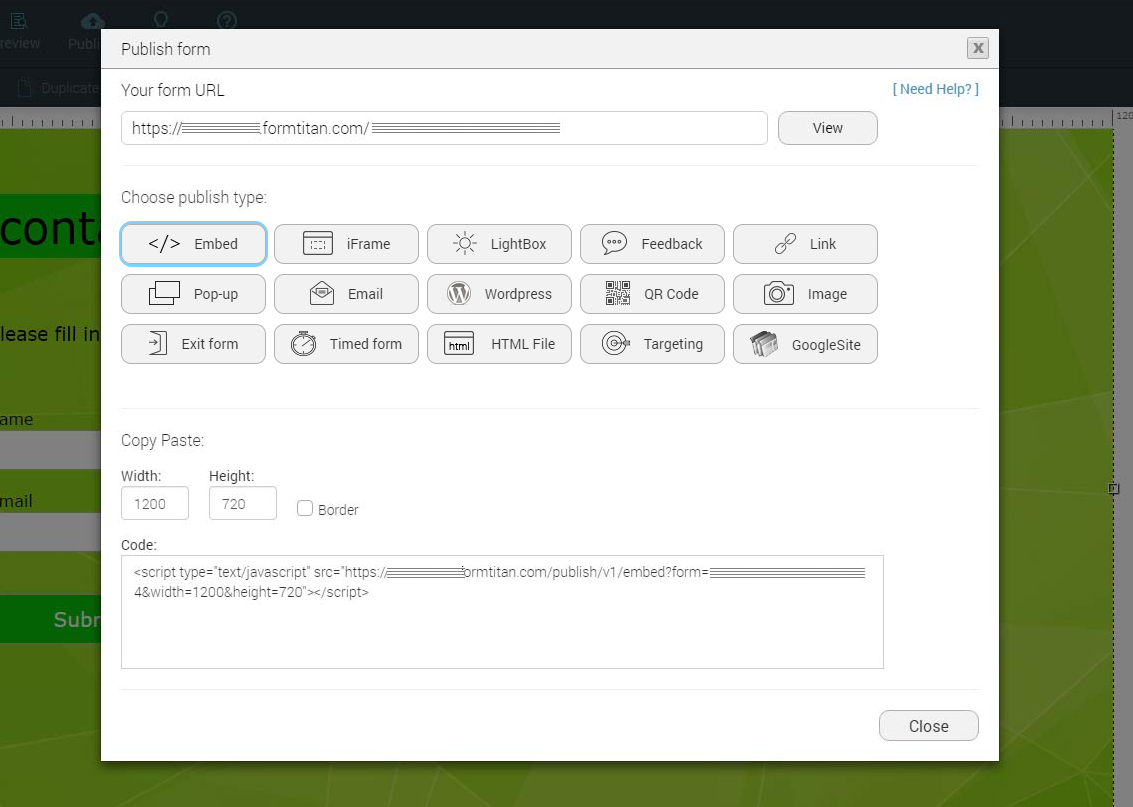Select the Wordpress publish type

tap(499, 294)
